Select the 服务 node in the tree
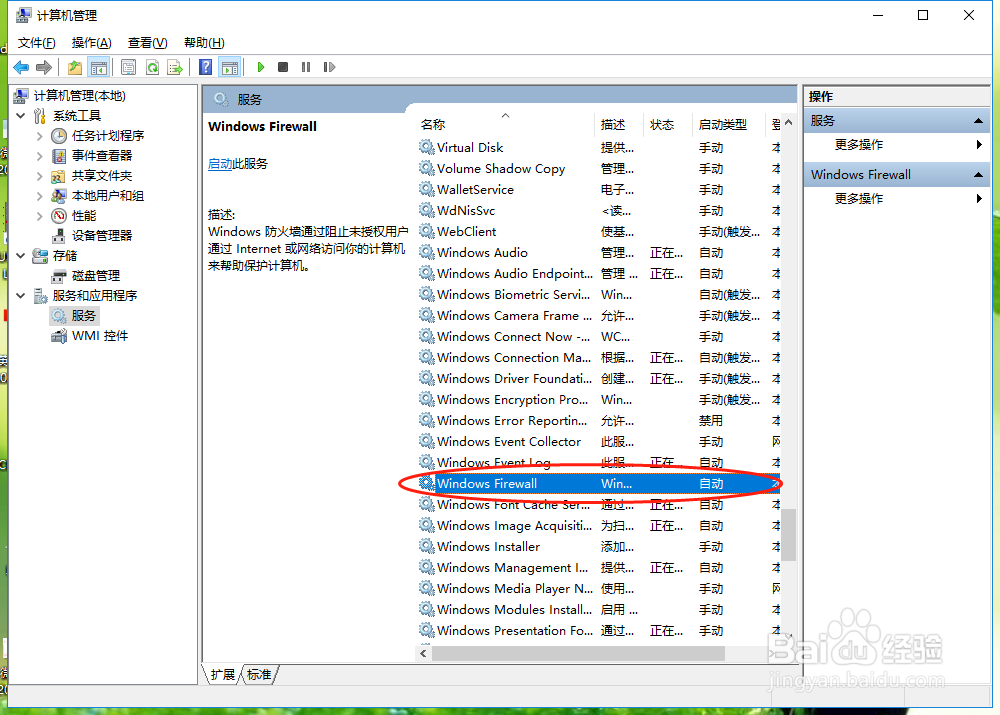 [x=84, y=316]
